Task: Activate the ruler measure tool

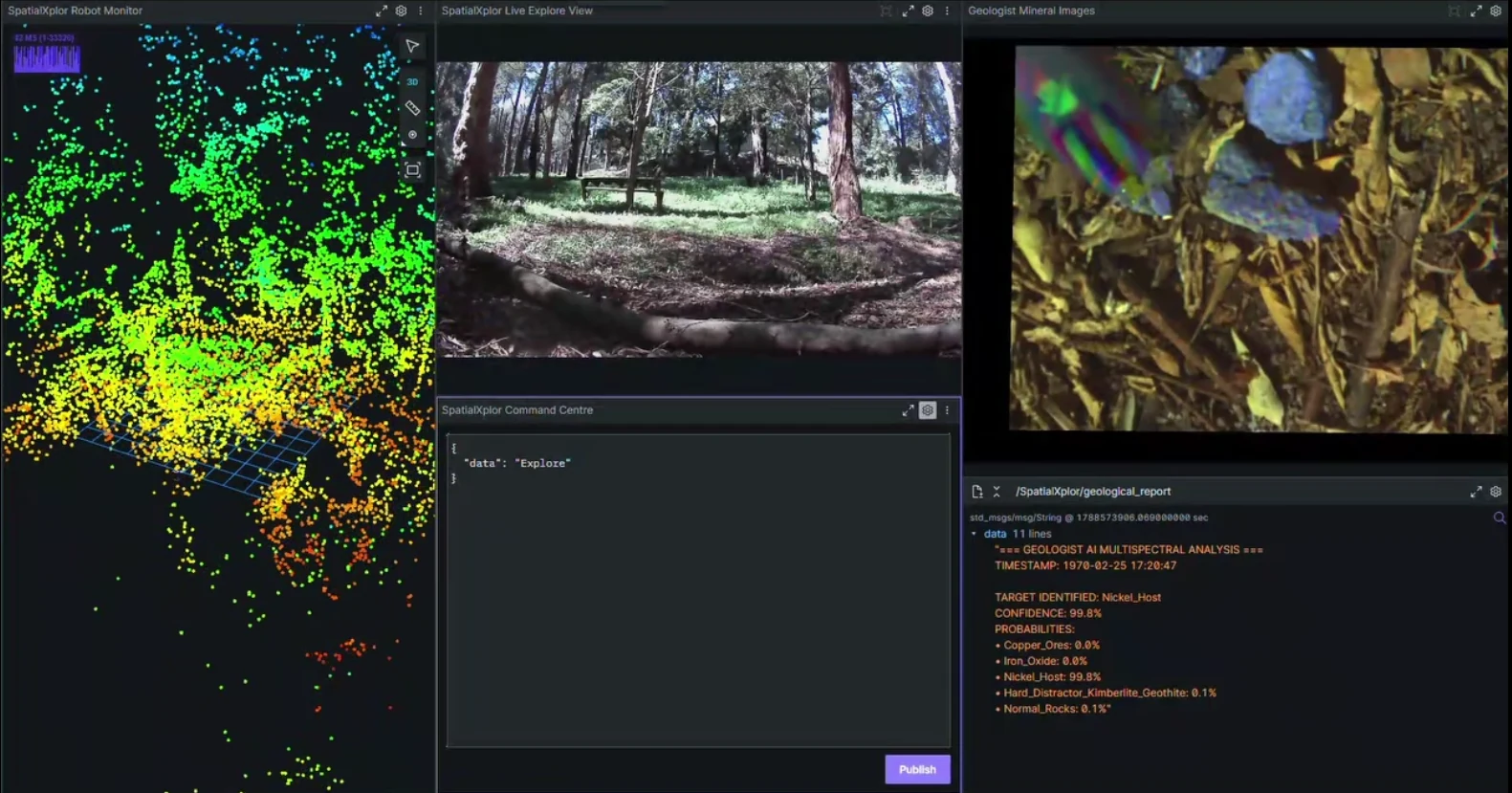Action: click(412, 108)
